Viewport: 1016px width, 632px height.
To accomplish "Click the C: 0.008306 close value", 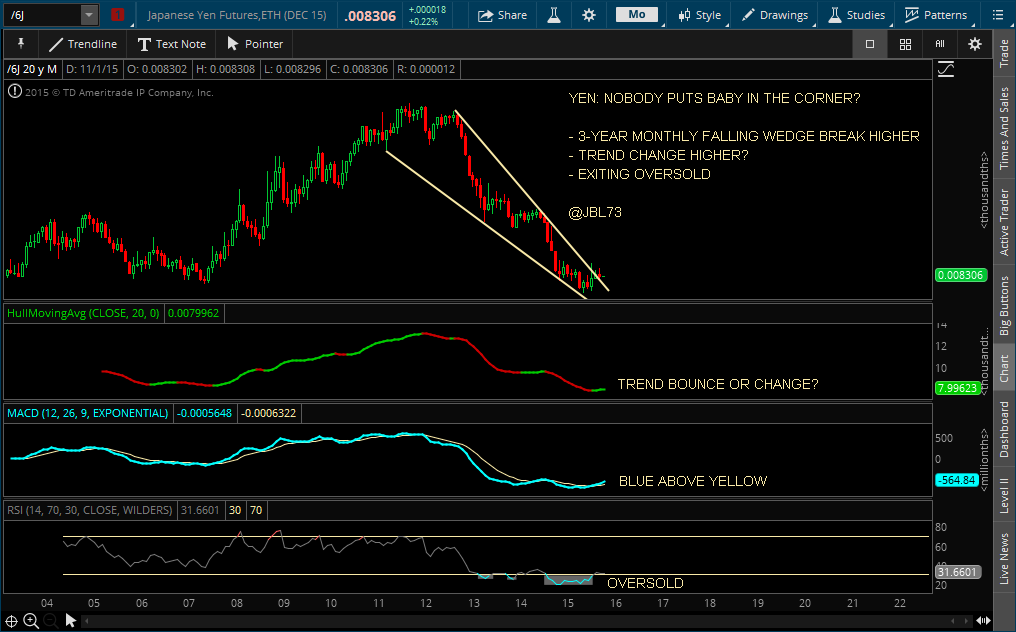I will (x=359, y=69).
